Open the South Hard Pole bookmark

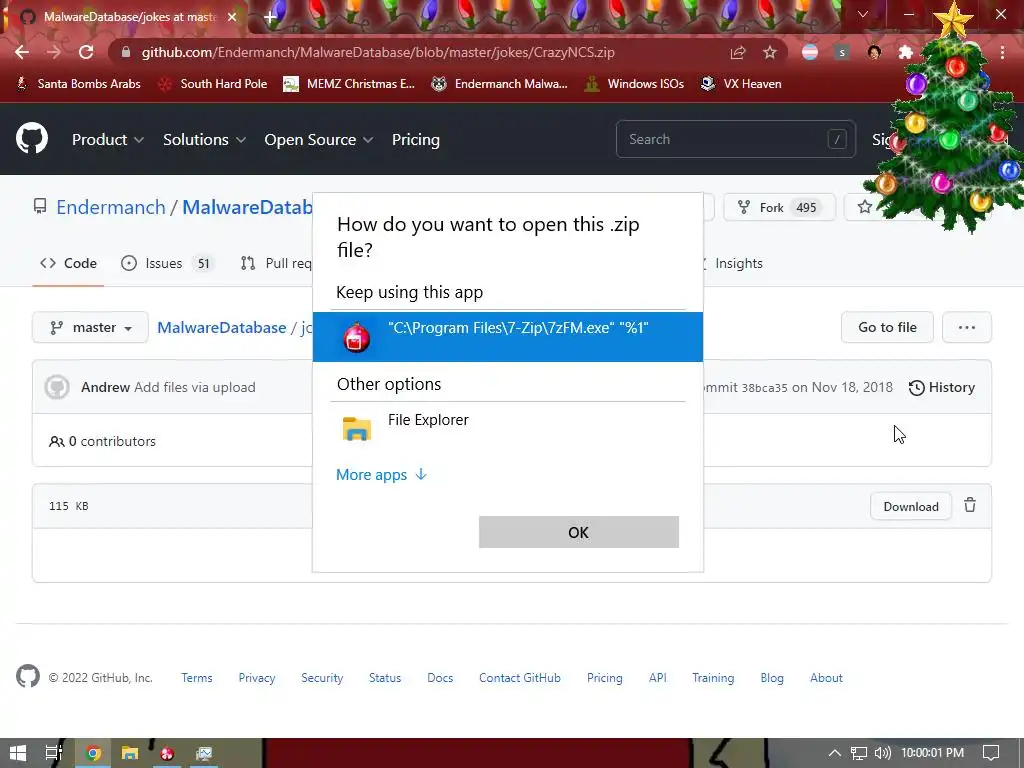(x=213, y=84)
